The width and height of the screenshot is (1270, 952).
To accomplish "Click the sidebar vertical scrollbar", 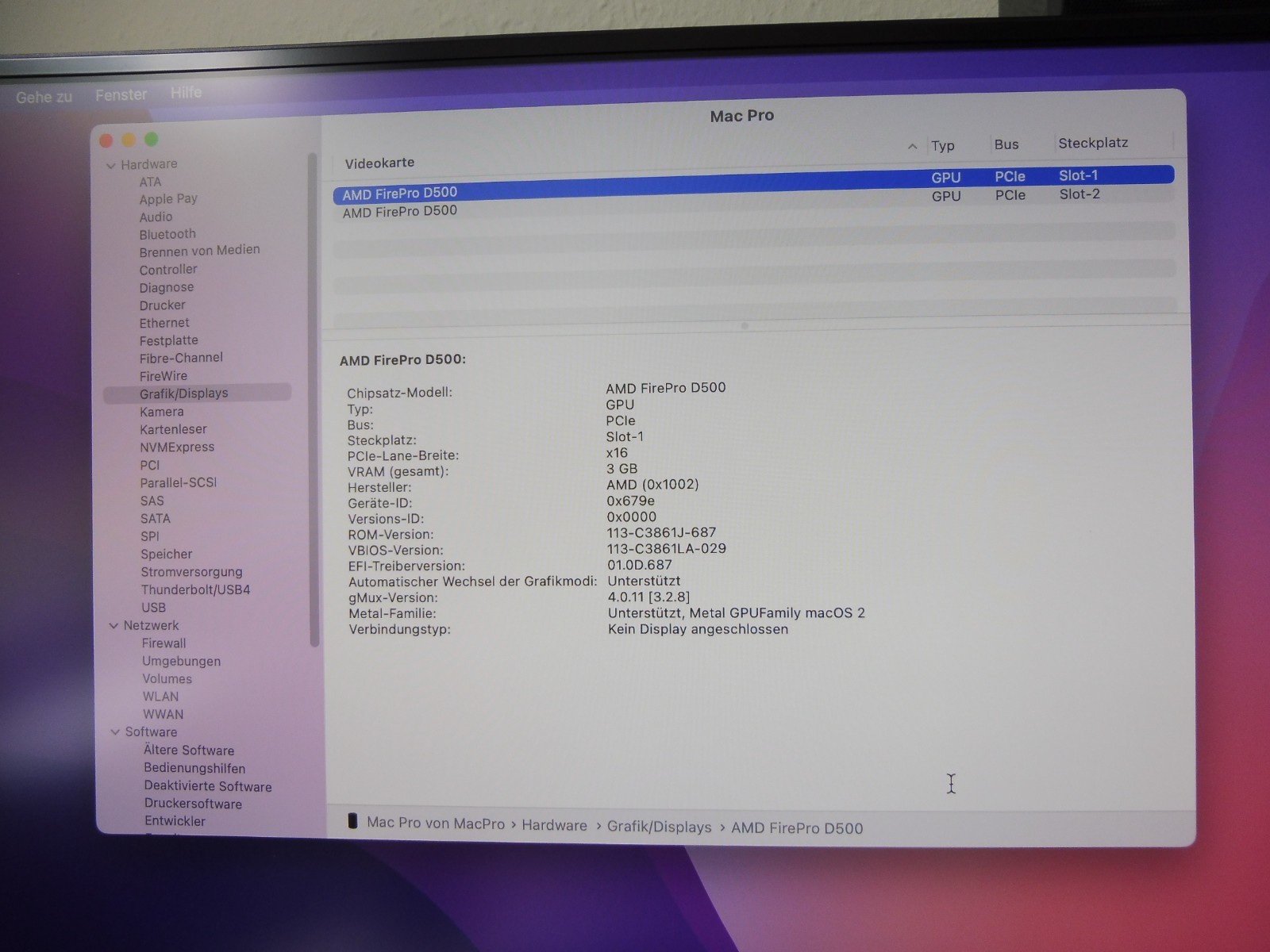I will coord(314,399).
